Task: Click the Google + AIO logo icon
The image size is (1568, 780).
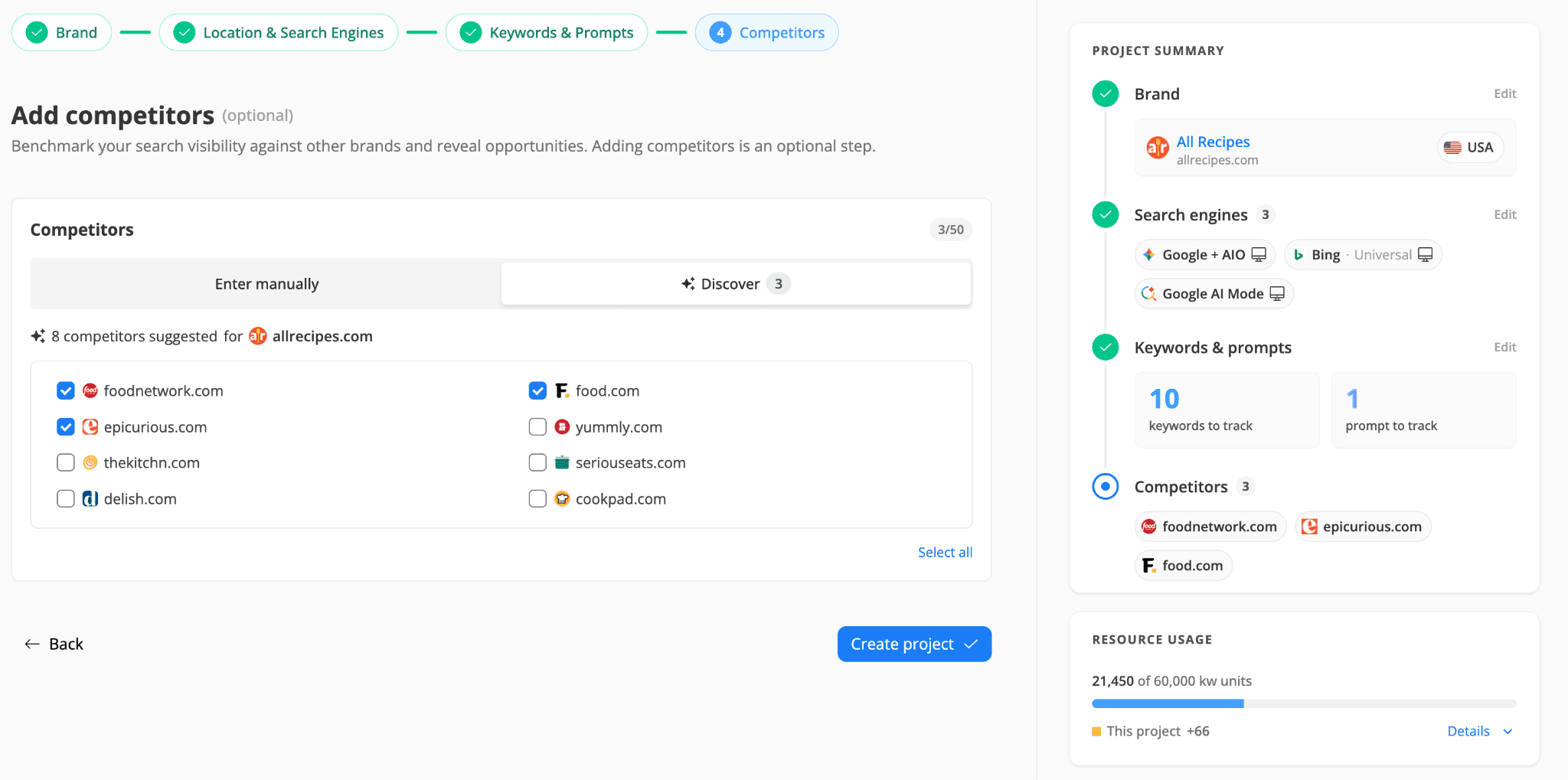Action: [1148, 255]
